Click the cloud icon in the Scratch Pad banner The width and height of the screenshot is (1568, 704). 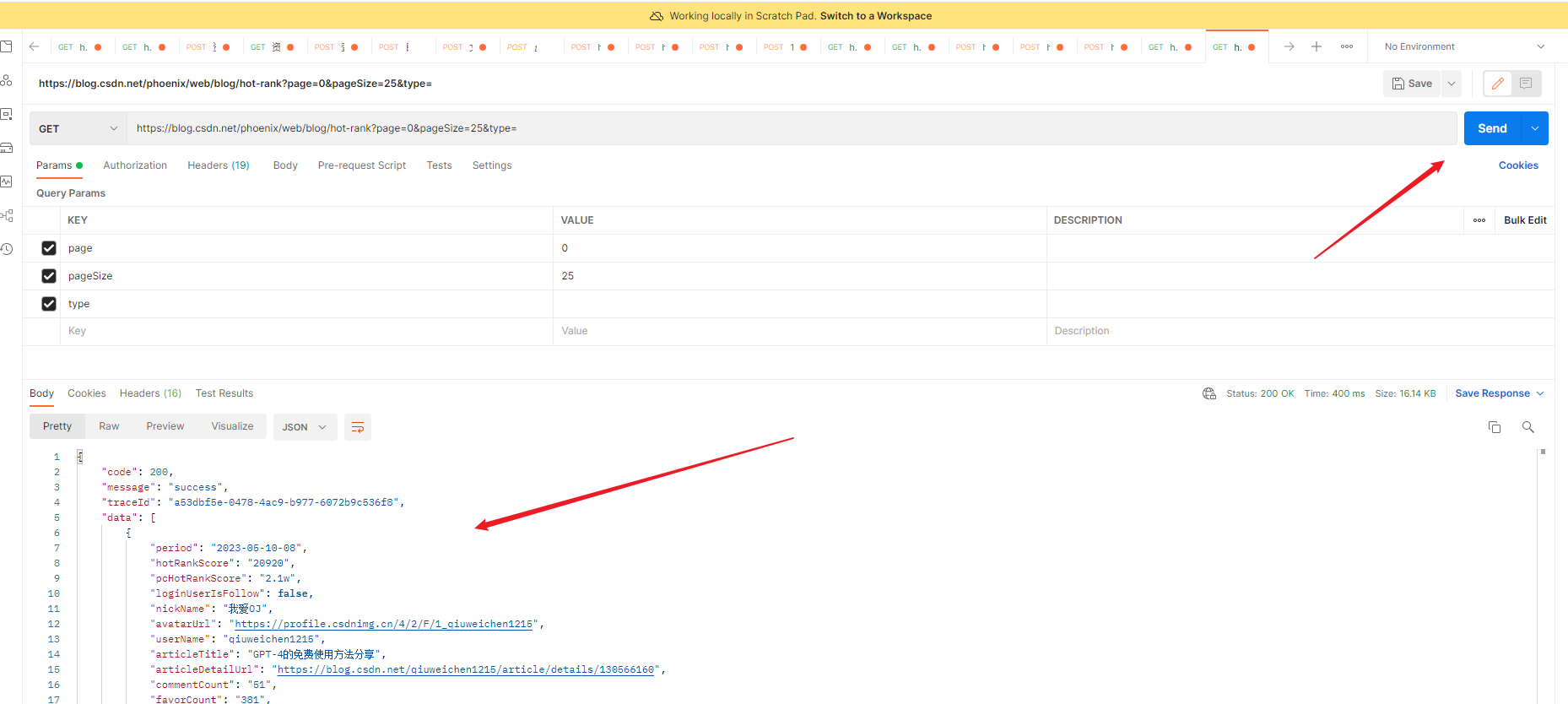657,16
